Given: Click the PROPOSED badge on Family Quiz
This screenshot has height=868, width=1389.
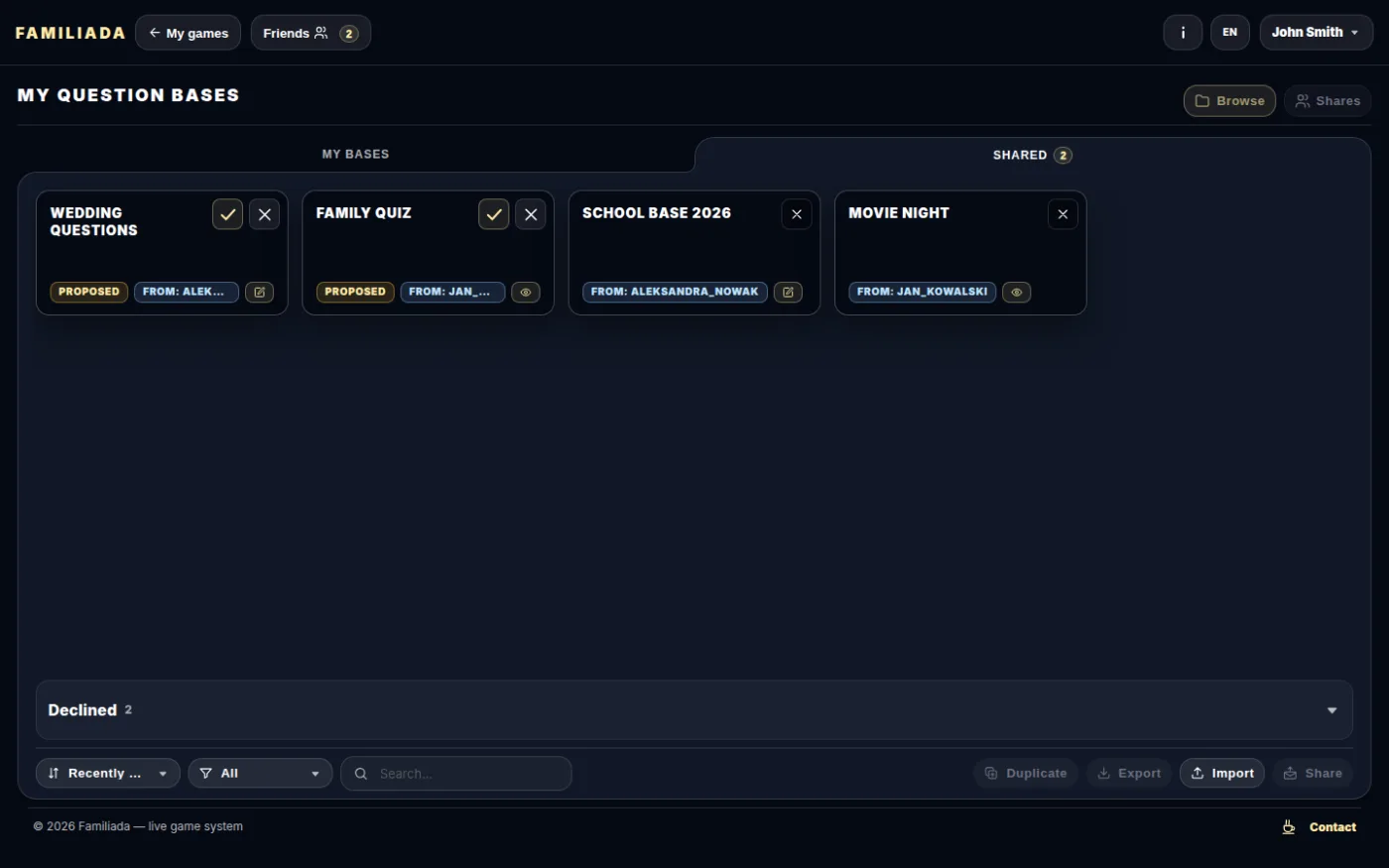Looking at the screenshot, I should pyautogui.click(x=355, y=292).
